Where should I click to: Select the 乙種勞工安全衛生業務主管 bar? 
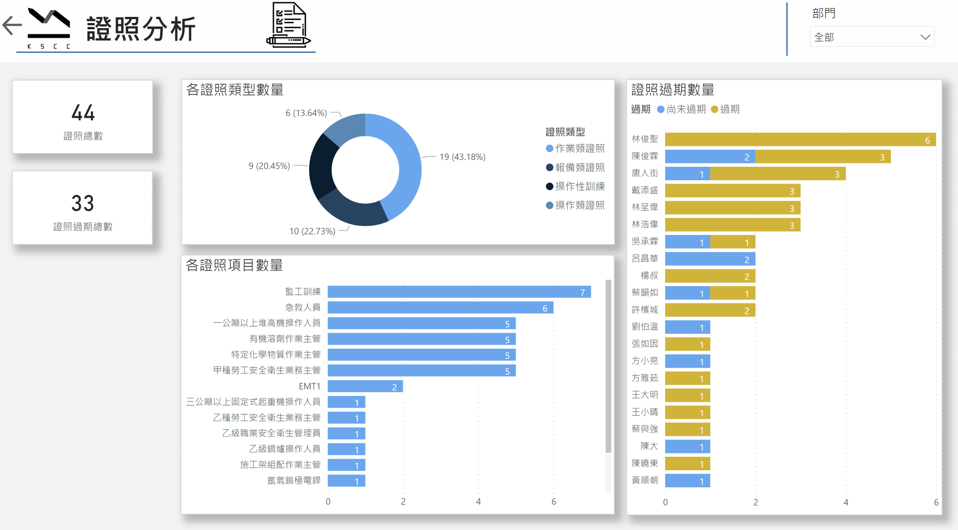tap(346, 418)
